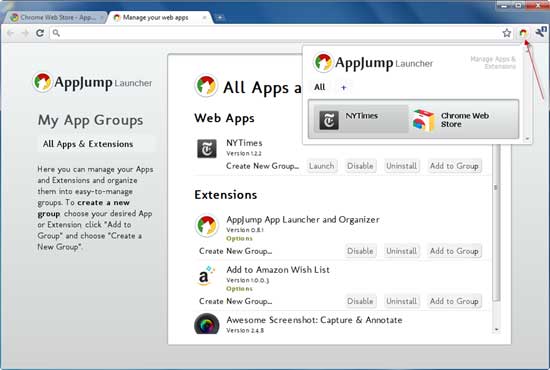
Task: Add AppJump App Launcher to Group
Action: pos(454,251)
